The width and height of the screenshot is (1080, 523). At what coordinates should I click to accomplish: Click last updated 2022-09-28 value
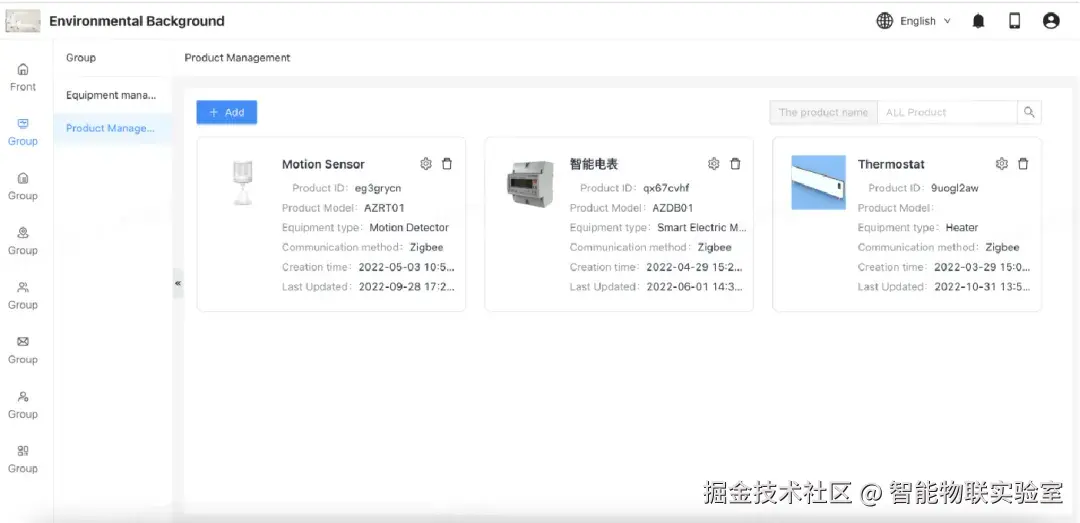(x=406, y=287)
